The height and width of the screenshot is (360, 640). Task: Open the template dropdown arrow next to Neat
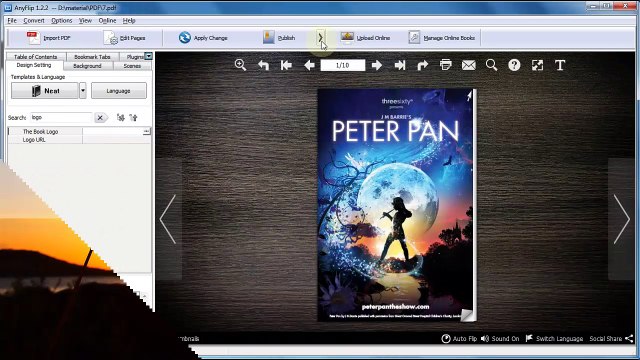click(83, 91)
